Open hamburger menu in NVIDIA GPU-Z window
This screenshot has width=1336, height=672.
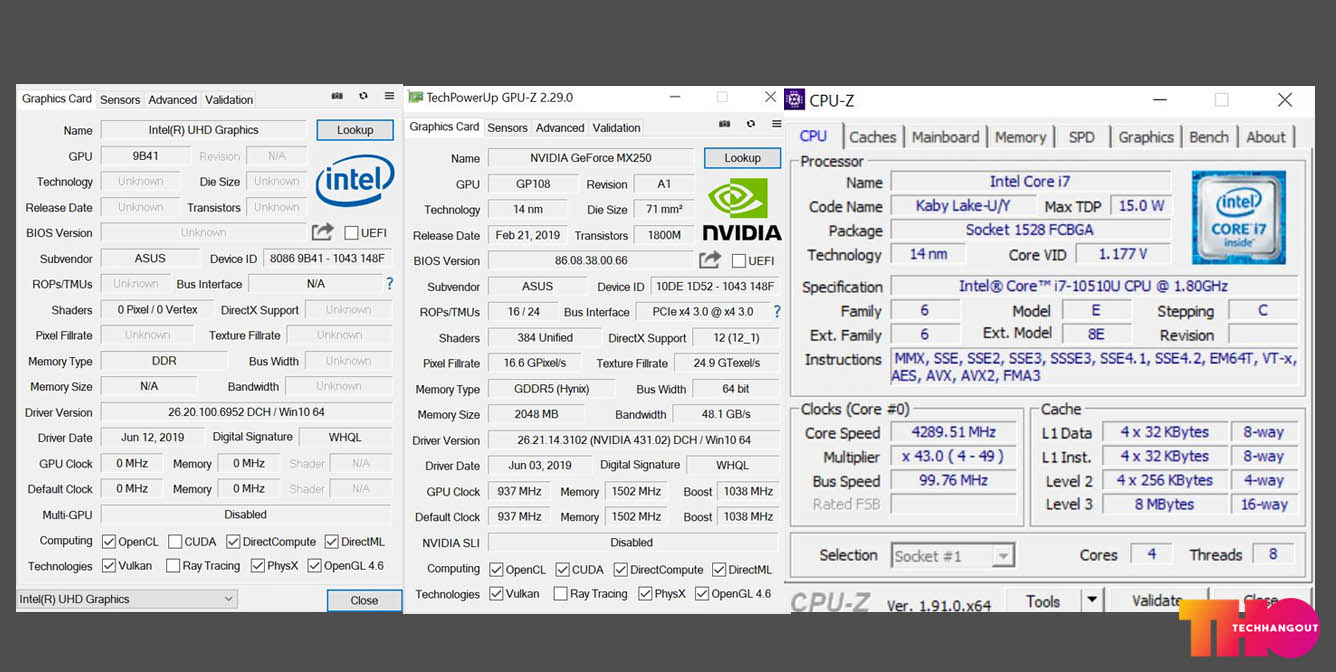776,124
